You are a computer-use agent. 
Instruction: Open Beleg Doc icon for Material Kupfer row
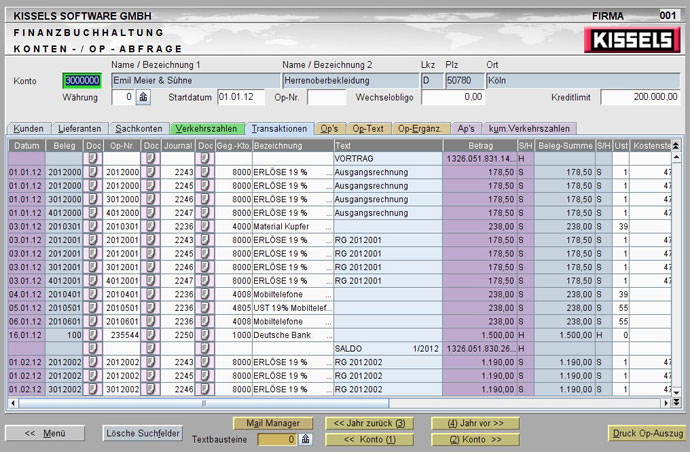pyautogui.click(x=93, y=227)
